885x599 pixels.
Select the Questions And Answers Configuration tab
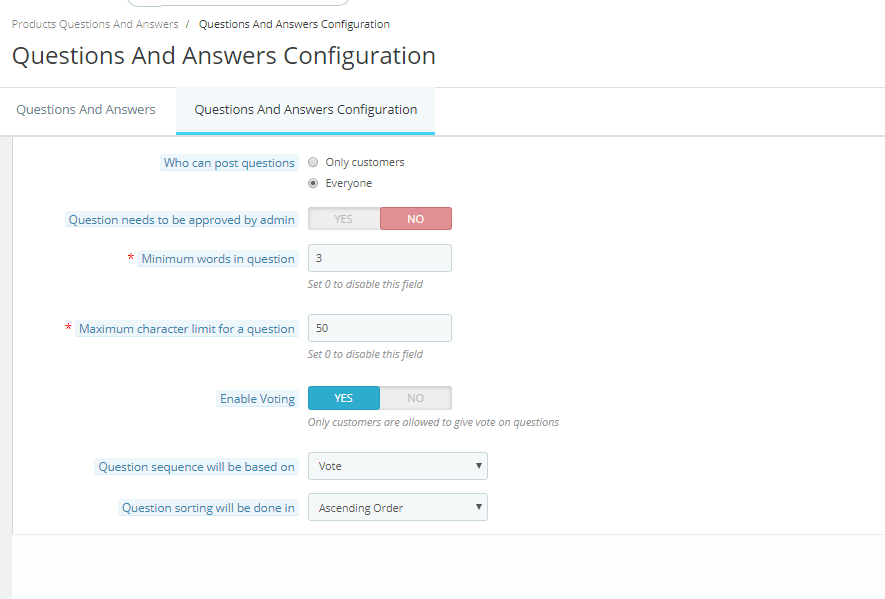point(305,110)
